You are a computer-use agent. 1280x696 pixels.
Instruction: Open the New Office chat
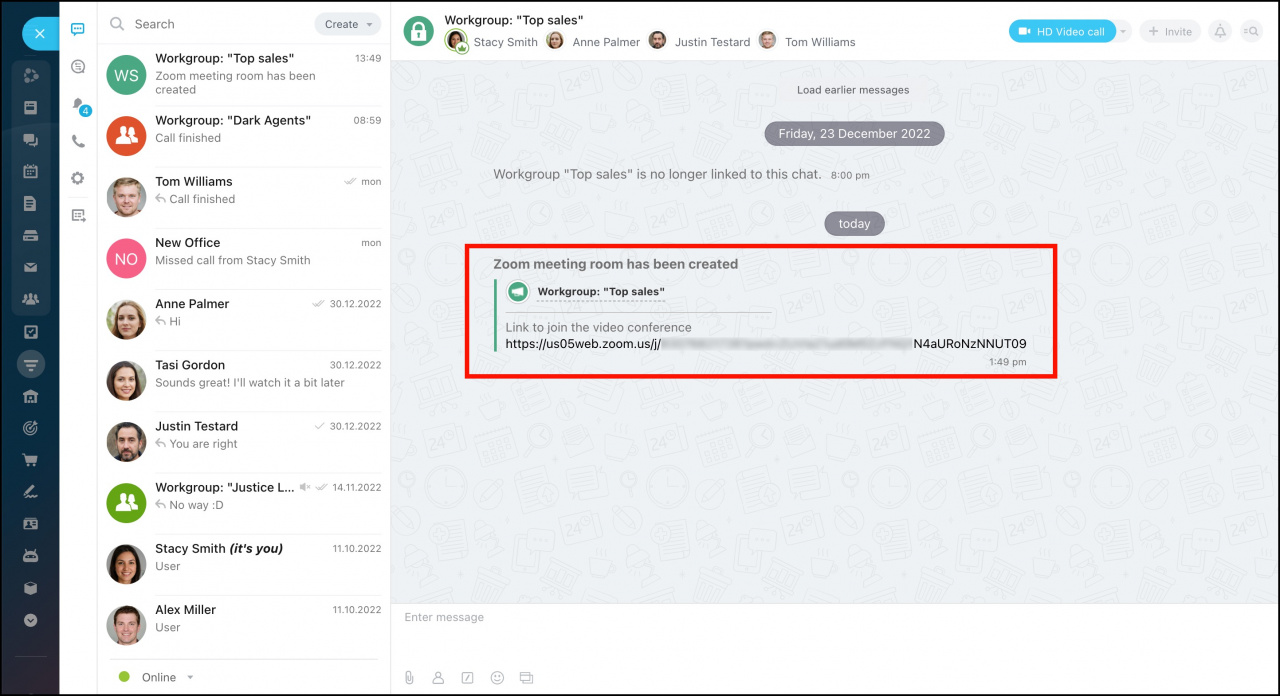click(x=244, y=258)
